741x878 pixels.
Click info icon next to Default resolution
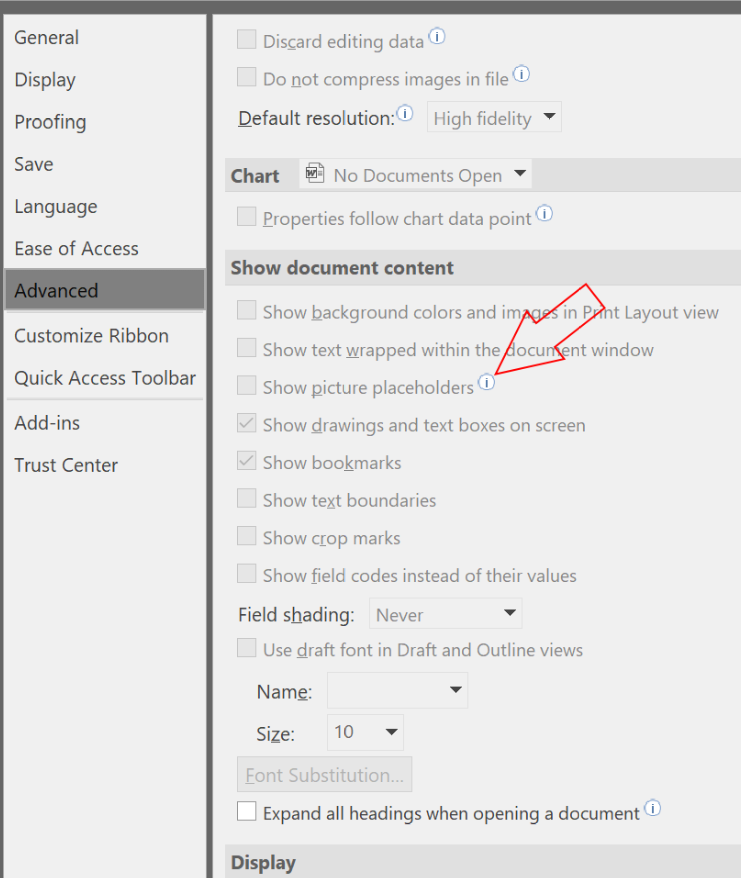click(405, 113)
